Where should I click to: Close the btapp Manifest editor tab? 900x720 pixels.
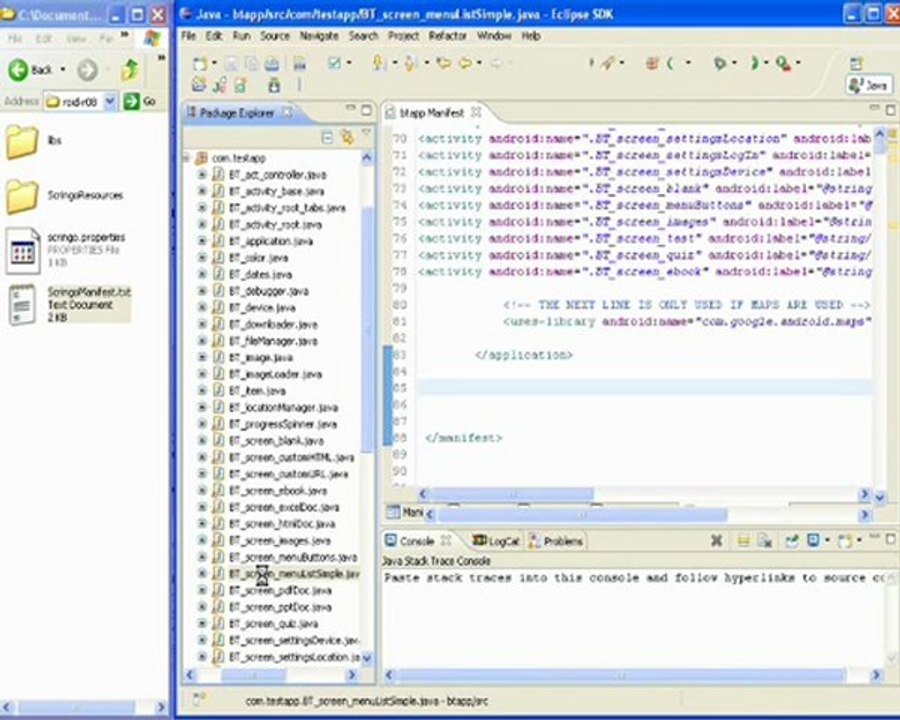[x=476, y=112]
